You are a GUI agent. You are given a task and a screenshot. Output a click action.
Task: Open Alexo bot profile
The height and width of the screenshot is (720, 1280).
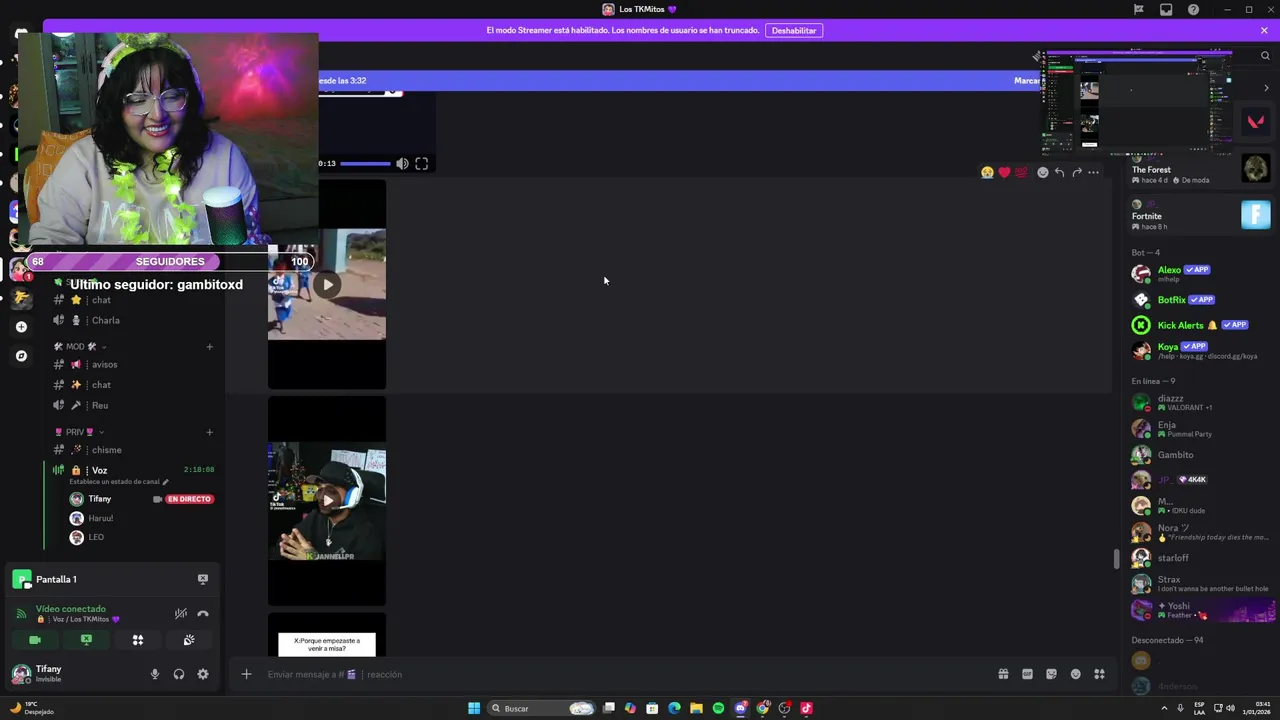click(x=1200, y=273)
